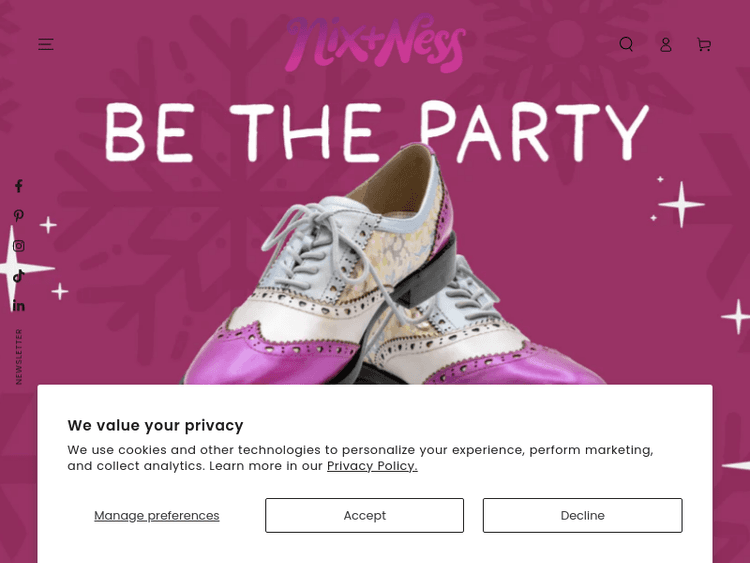This screenshot has width=750, height=563.
Task: Visit the Facebook social page
Action: pyautogui.click(x=18, y=186)
